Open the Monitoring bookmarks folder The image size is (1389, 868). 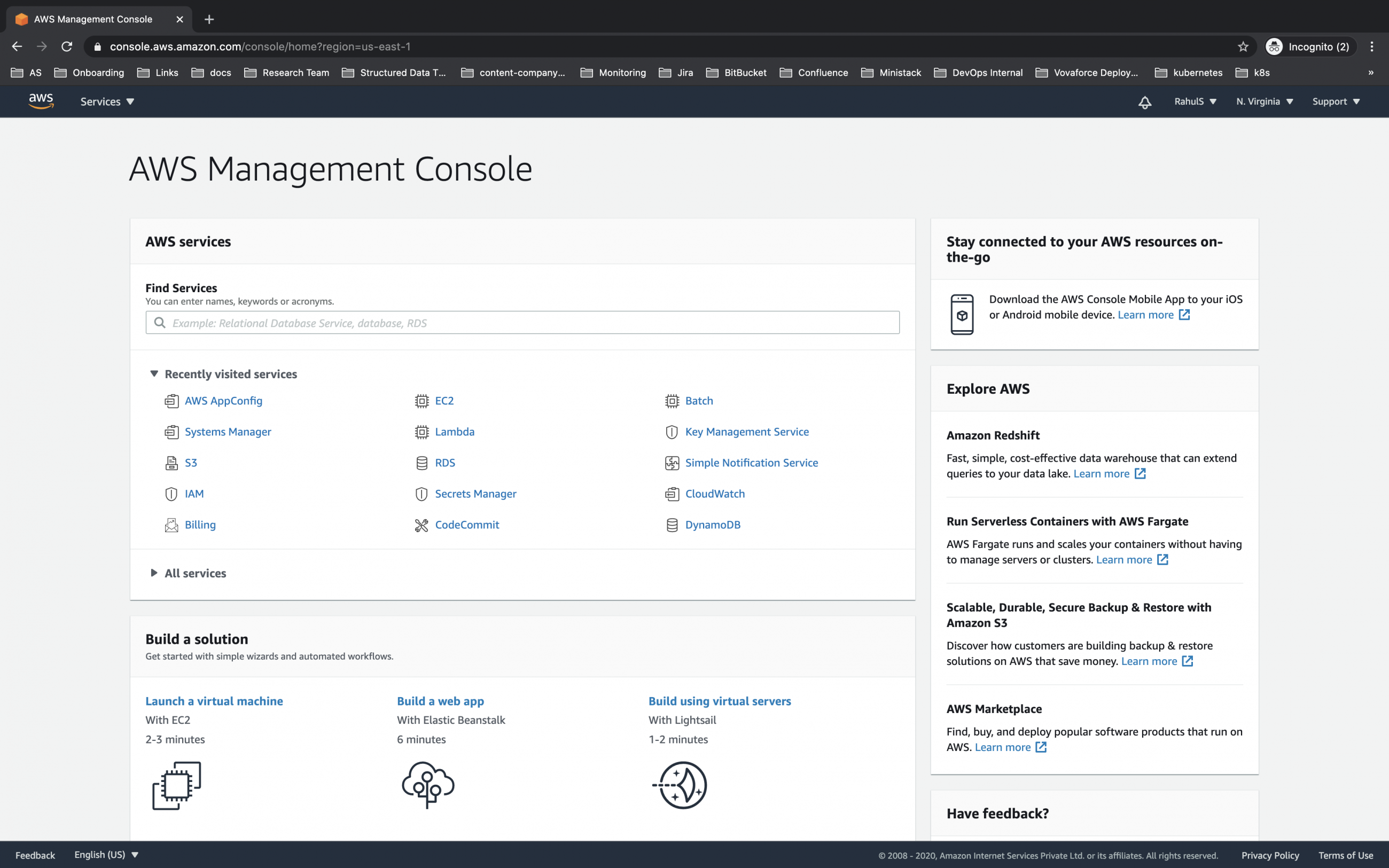click(613, 72)
